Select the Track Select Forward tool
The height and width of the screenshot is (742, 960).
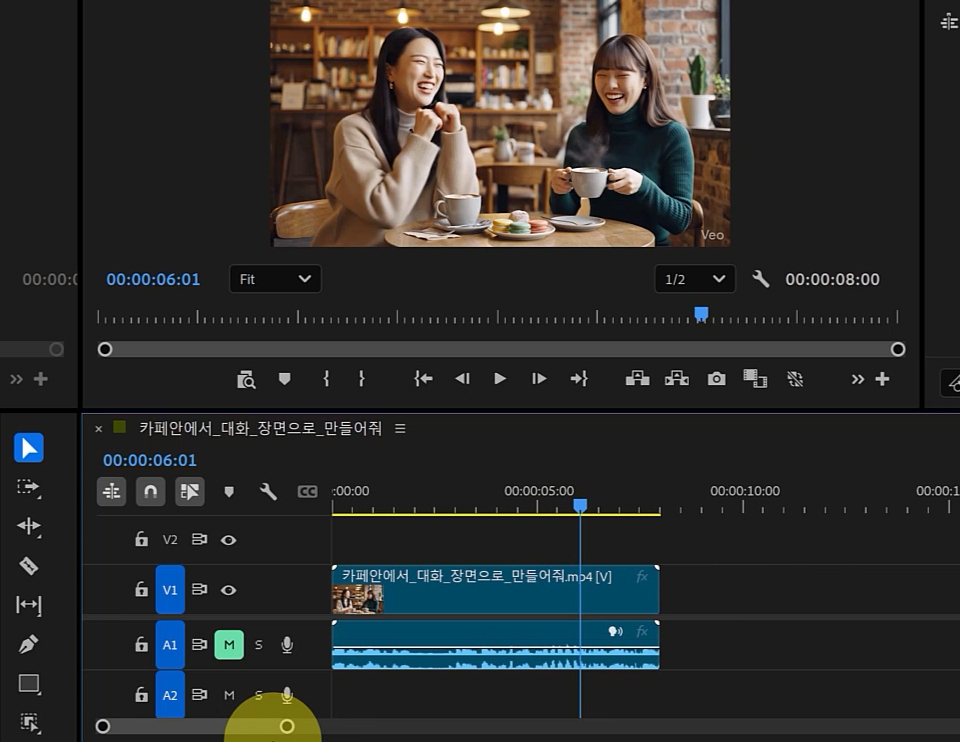pyautogui.click(x=28, y=487)
